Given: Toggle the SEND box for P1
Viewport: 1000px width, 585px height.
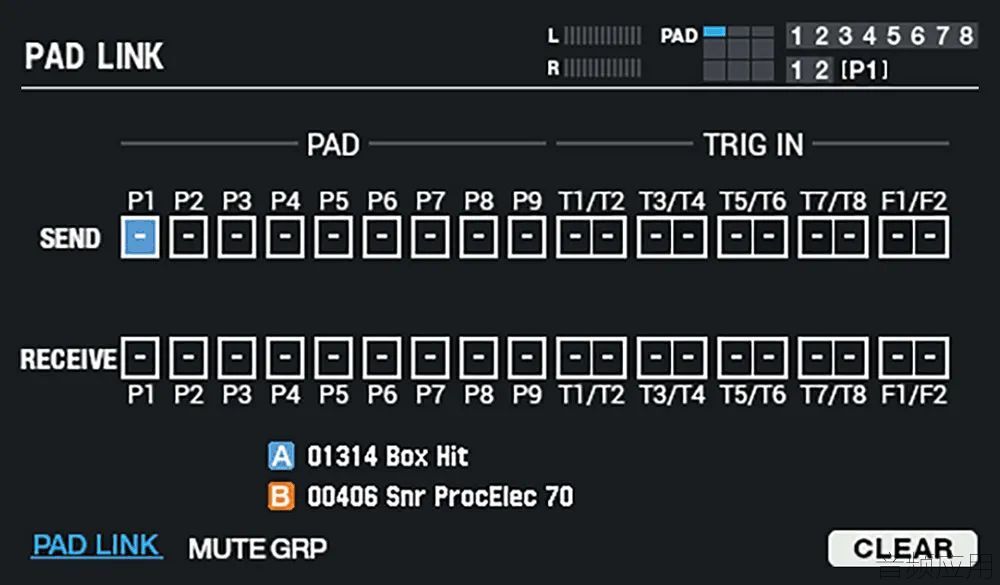Looking at the screenshot, I should click(x=140, y=237).
